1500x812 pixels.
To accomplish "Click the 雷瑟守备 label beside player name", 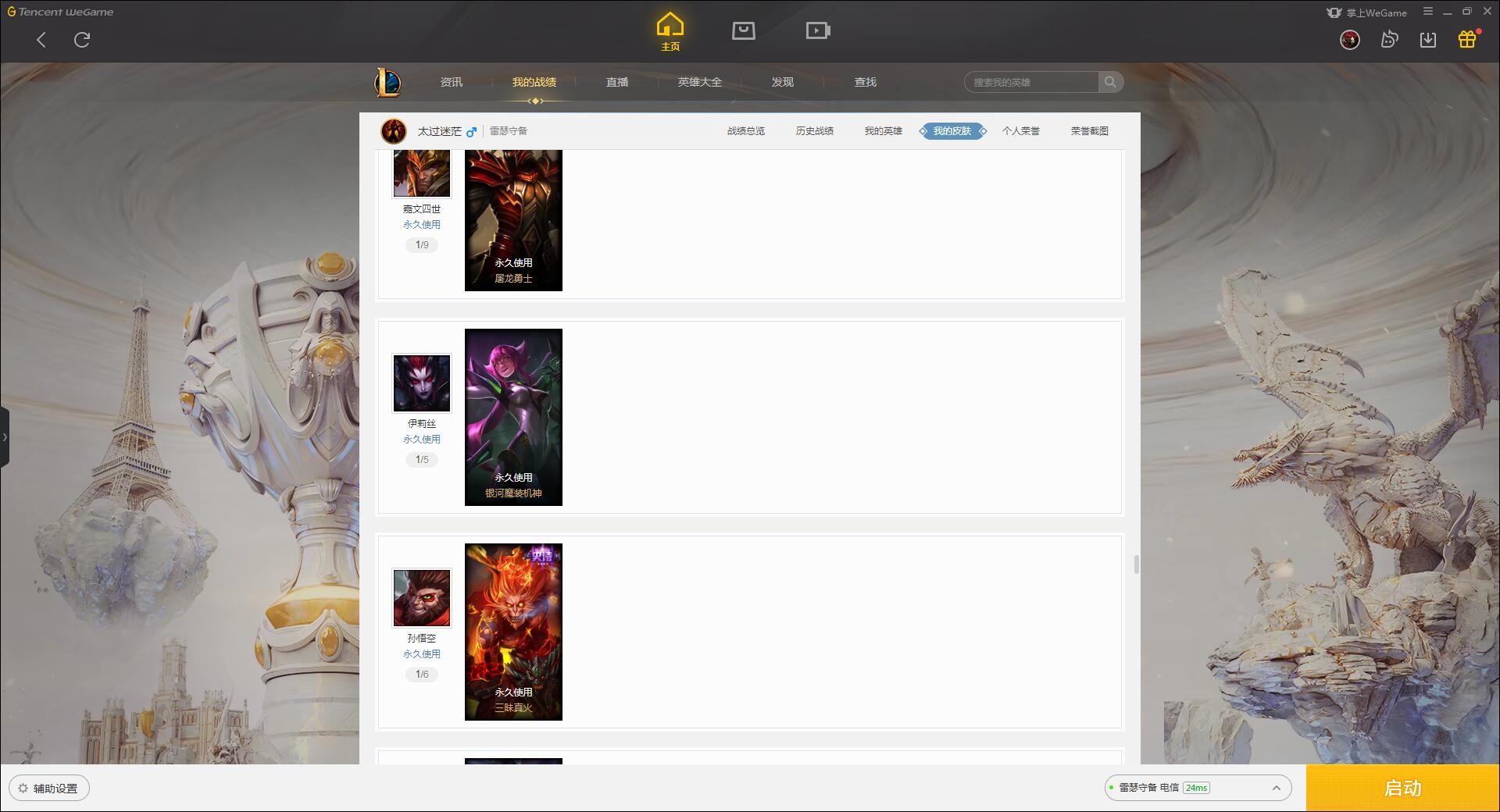I will [x=509, y=131].
